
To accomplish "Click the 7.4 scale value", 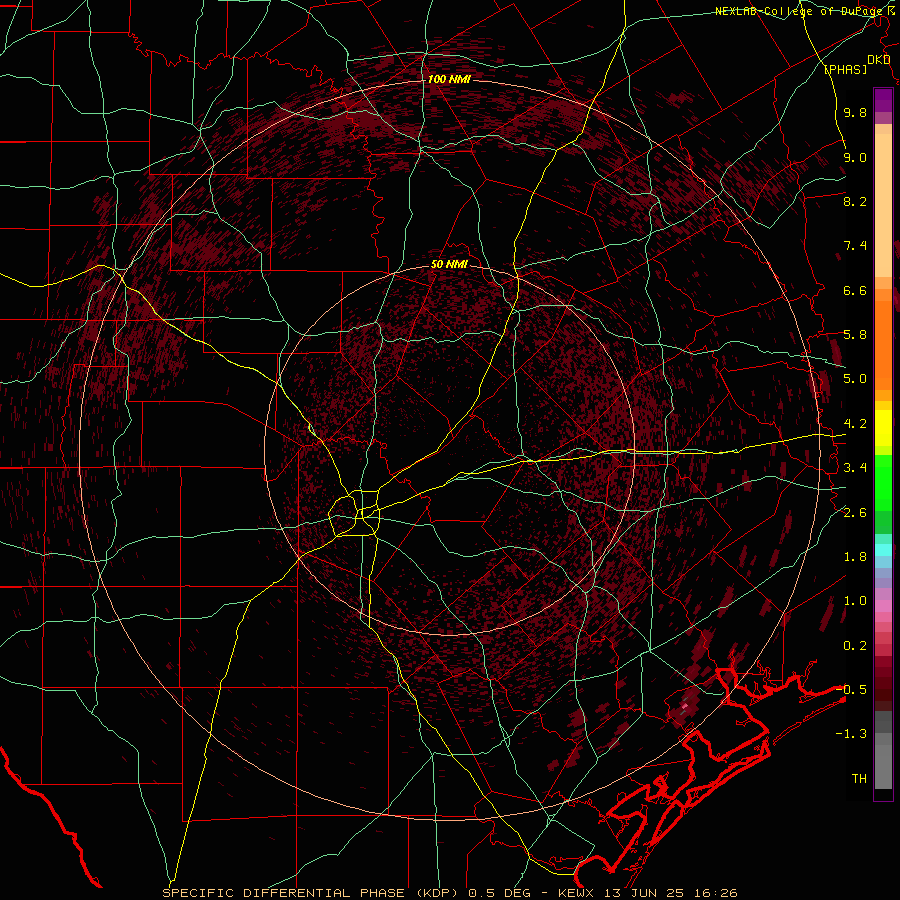I will tap(855, 246).
